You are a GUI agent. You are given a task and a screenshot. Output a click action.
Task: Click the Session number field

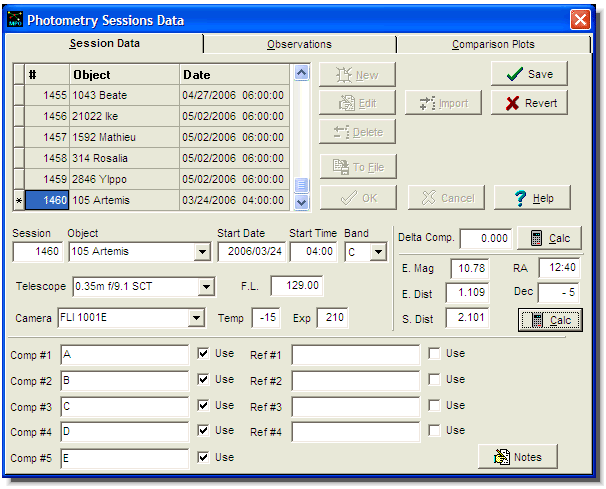[x=37, y=252]
